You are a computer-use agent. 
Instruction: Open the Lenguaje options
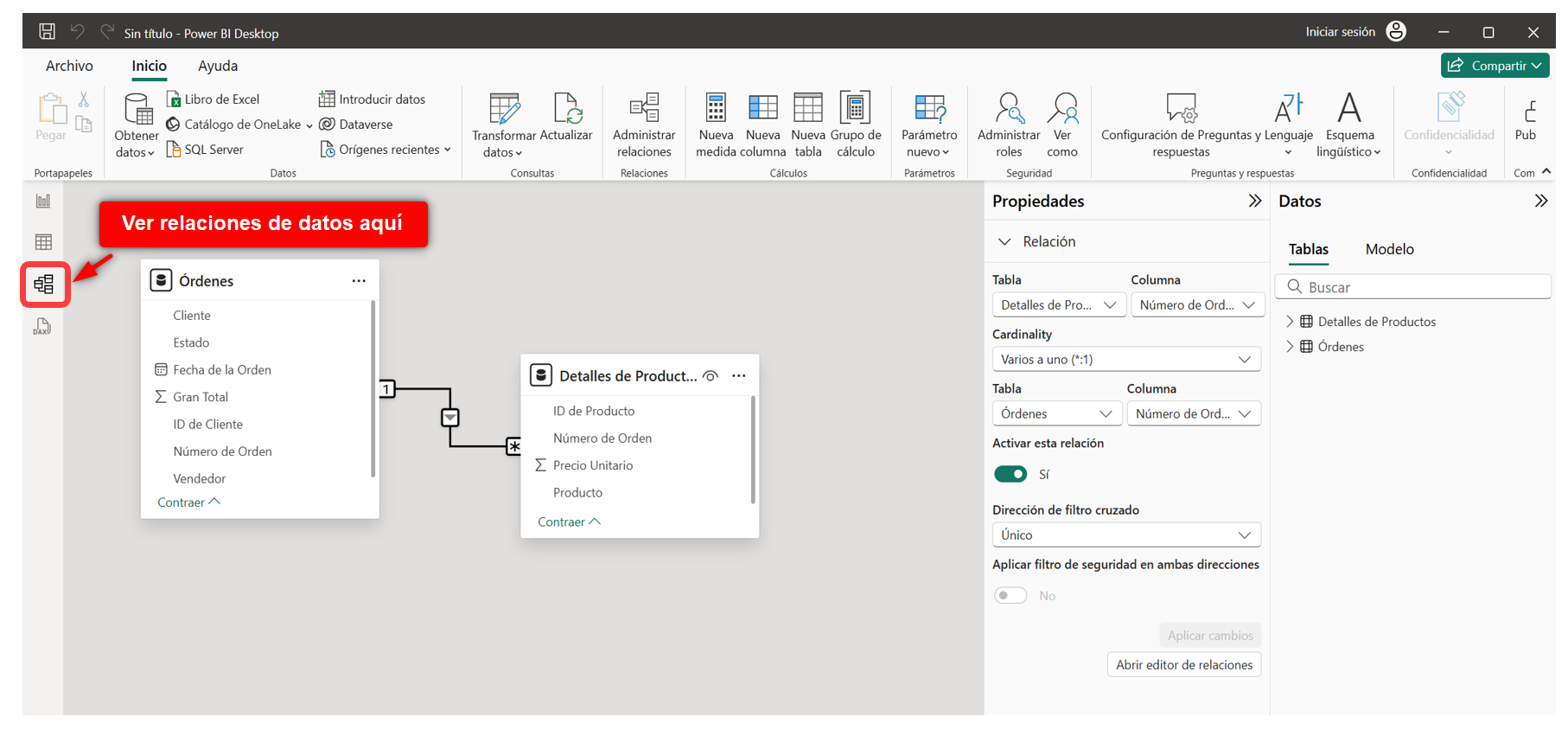point(1289,125)
